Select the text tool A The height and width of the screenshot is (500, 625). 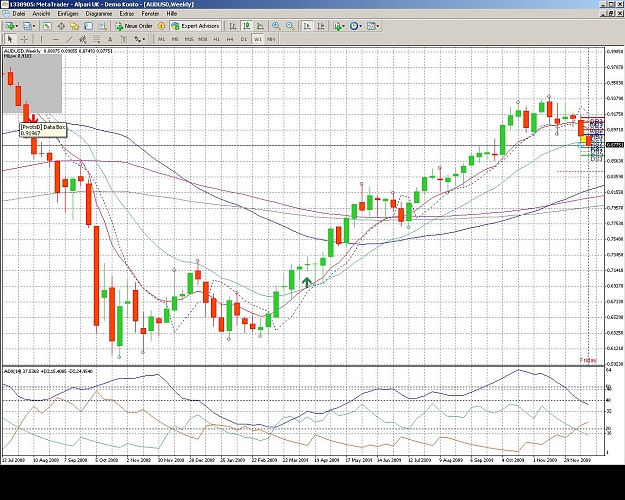point(110,39)
